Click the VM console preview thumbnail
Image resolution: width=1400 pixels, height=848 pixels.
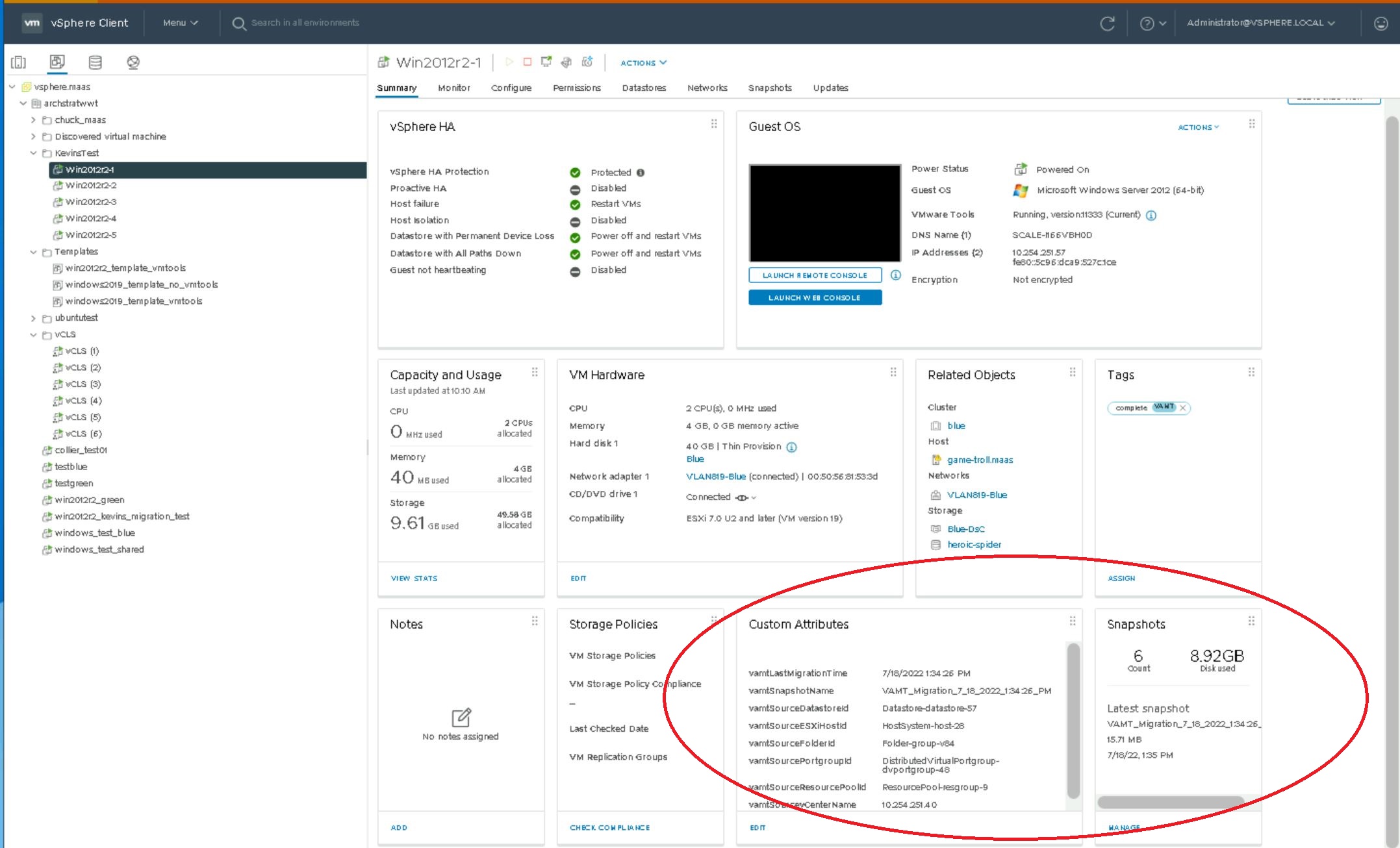coord(825,213)
